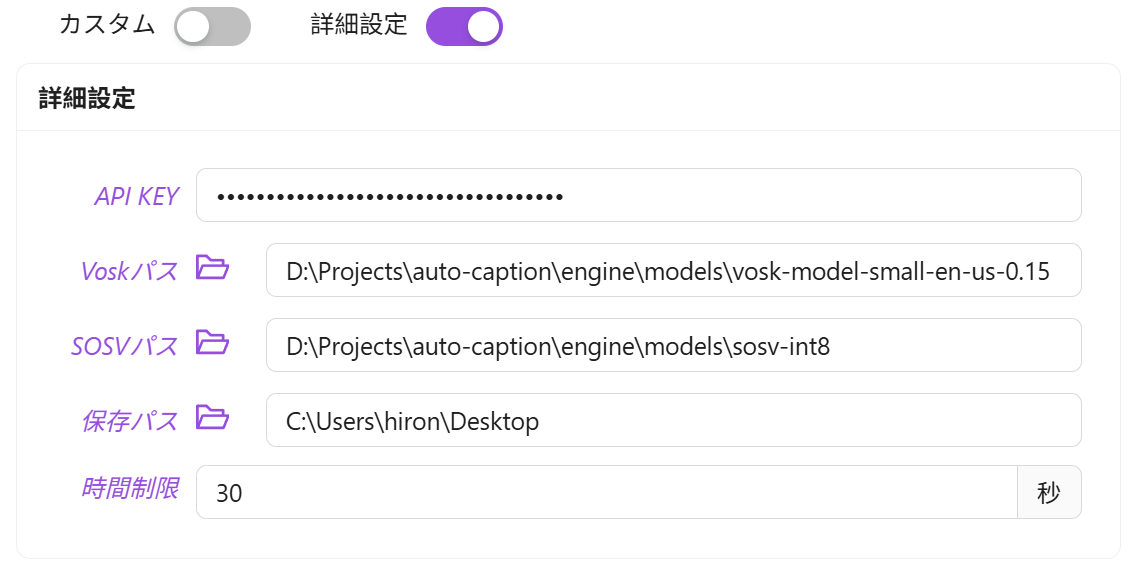
Task: Click the 時間制限 input showing 30
Action: pyautogui.click(x=606, y=492)
